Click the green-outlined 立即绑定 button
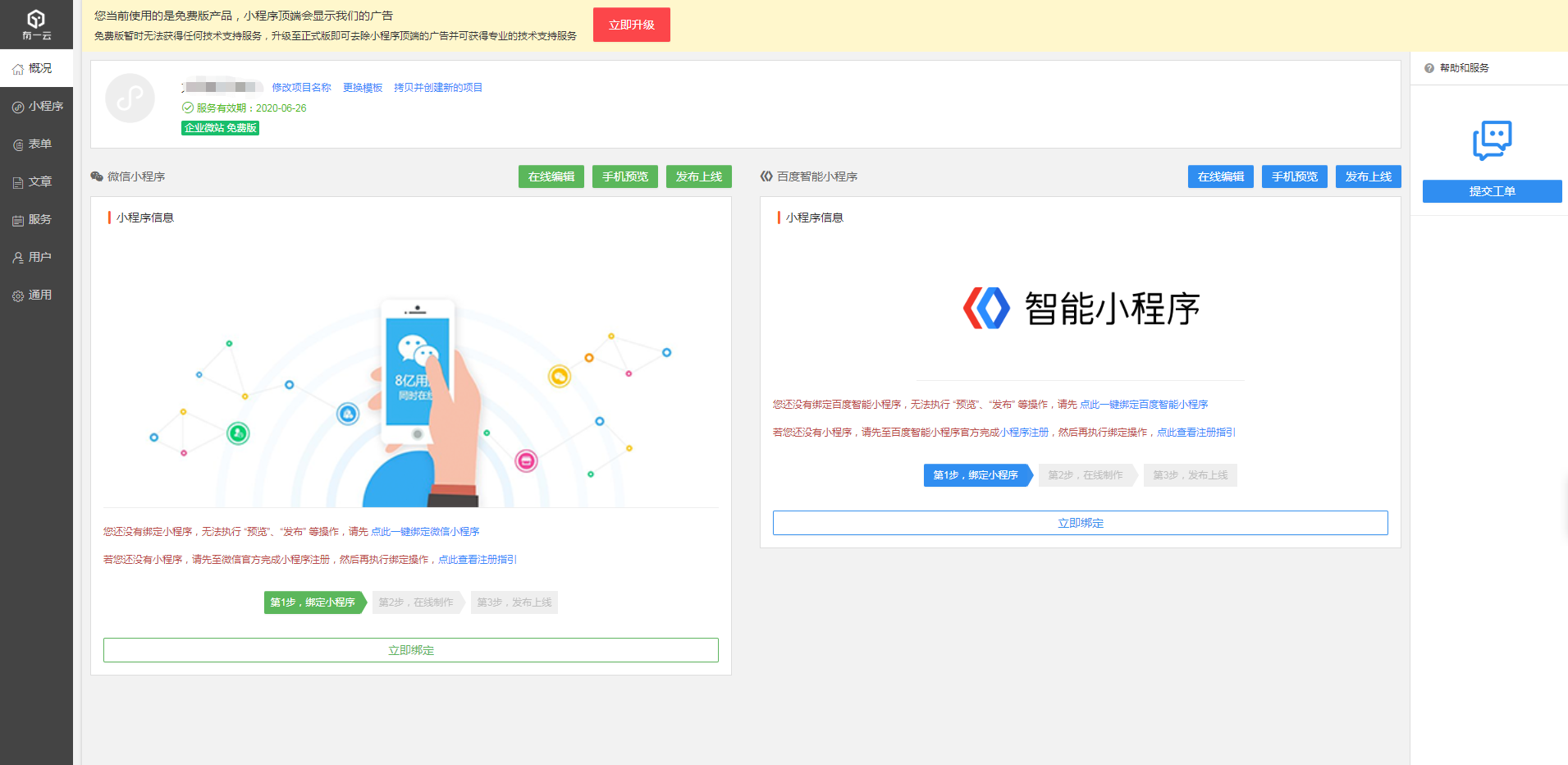Viewport: 1568px width, 765px height. point(411,650)
